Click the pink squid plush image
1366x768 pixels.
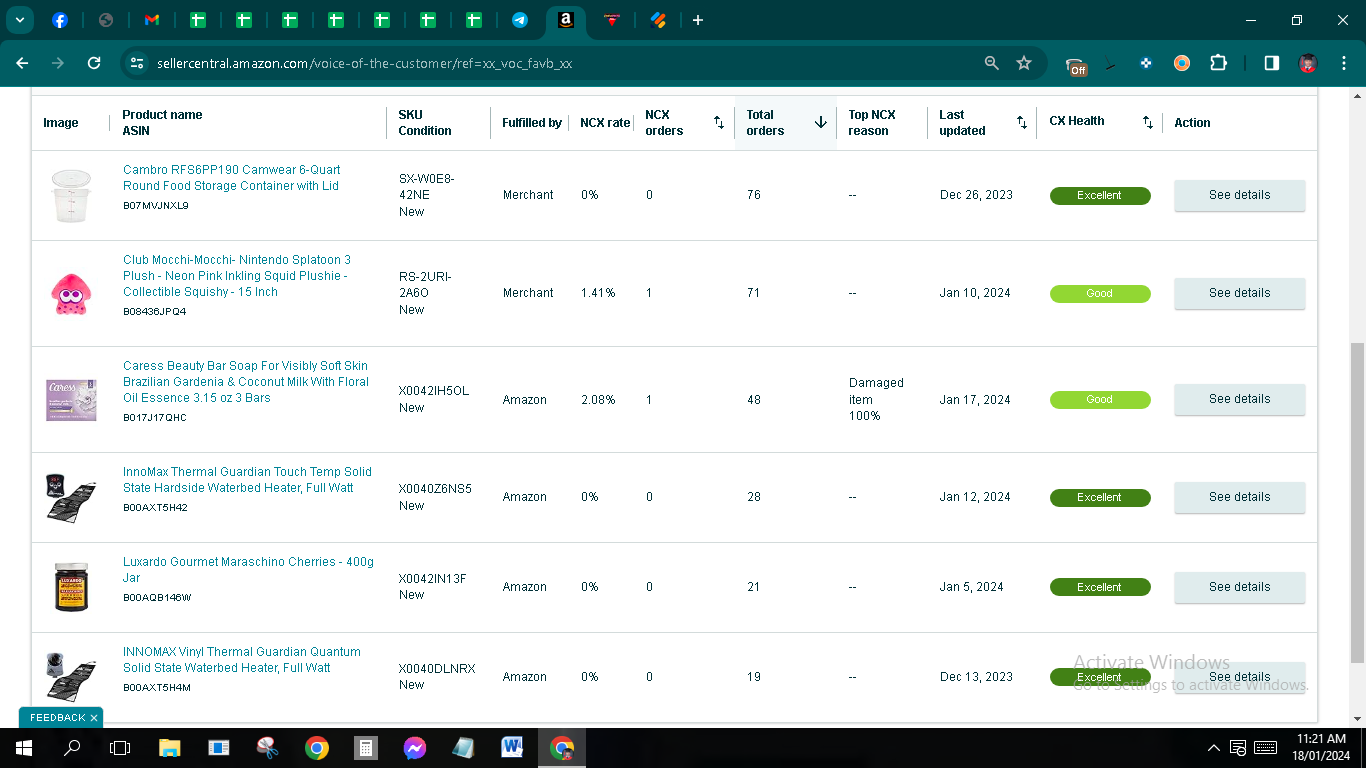click(x=71, y=294)
